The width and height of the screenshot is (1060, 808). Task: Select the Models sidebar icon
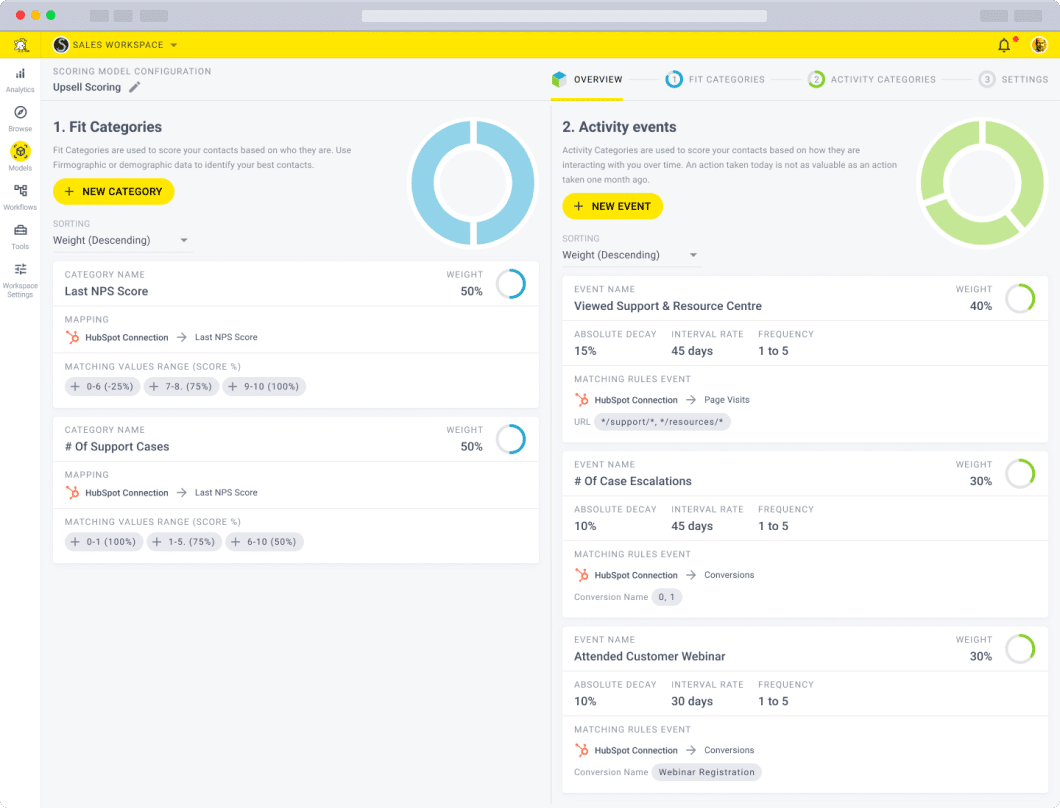tap(20, 151)
